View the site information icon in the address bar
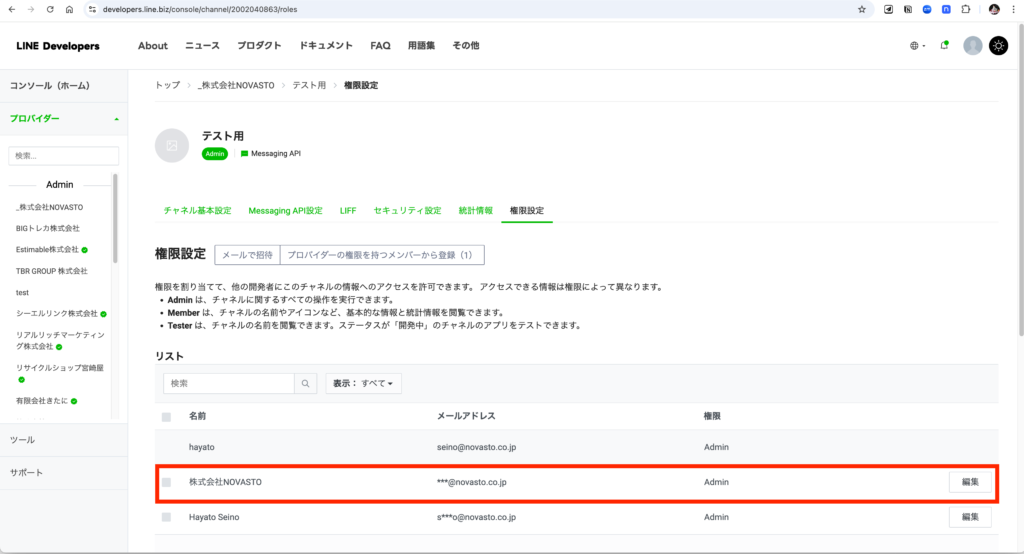Screen dimensions: 1024x554 pyautogui.click(x=92, y=9)
